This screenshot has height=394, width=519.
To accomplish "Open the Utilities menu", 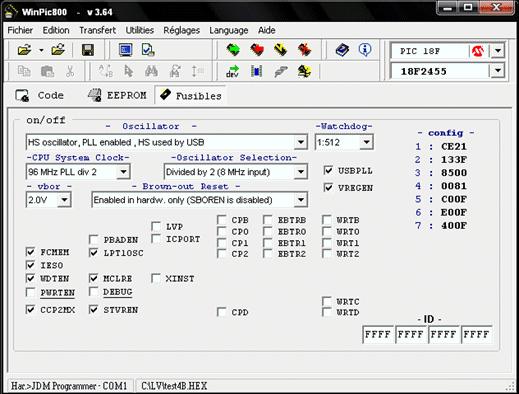I will point(140,30).
